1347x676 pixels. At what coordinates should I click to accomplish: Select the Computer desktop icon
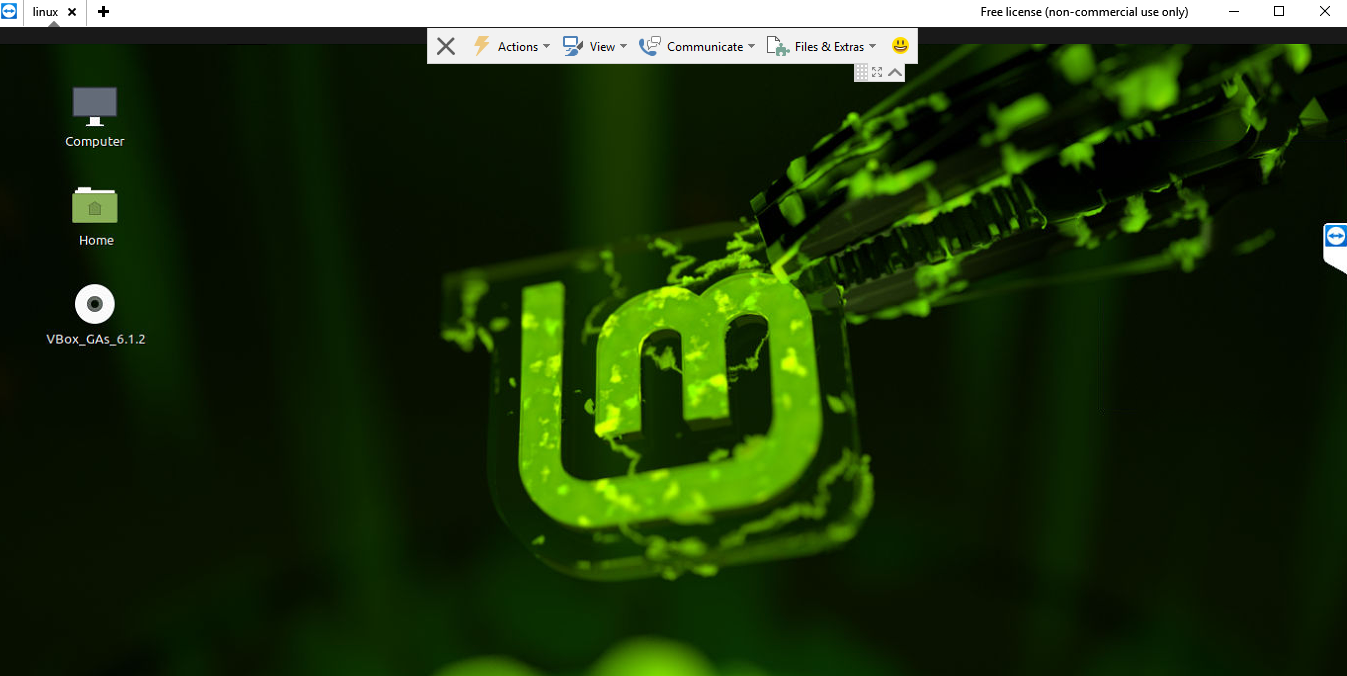pyautogui.click(x=95, y=118)
